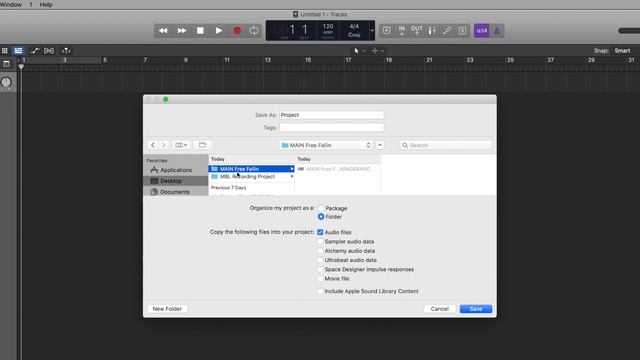Viewport: 640px width, 360px height.
Task: Click the New Folder button
Action: (x=167, y=309)
